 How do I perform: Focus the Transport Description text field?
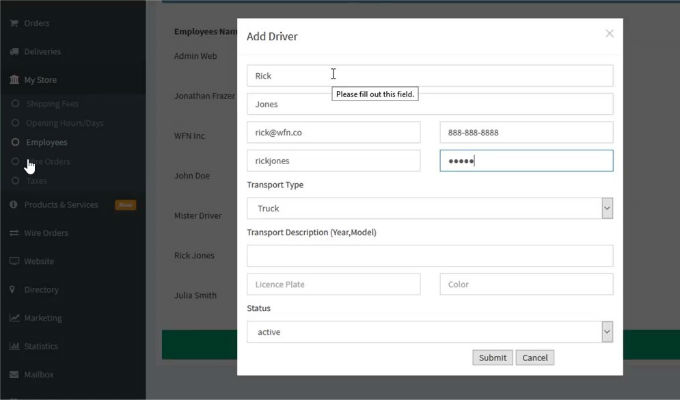click(430, 256)
